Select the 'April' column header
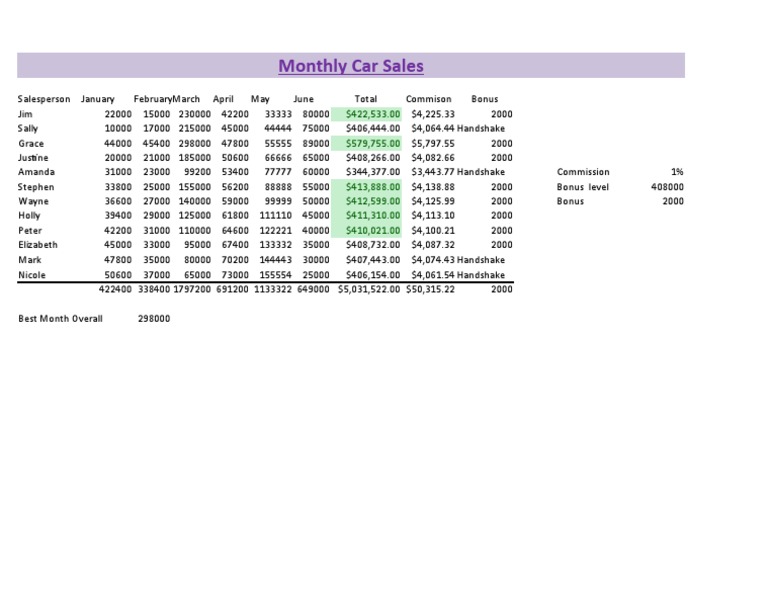768x594 pixels. (223, 99)
